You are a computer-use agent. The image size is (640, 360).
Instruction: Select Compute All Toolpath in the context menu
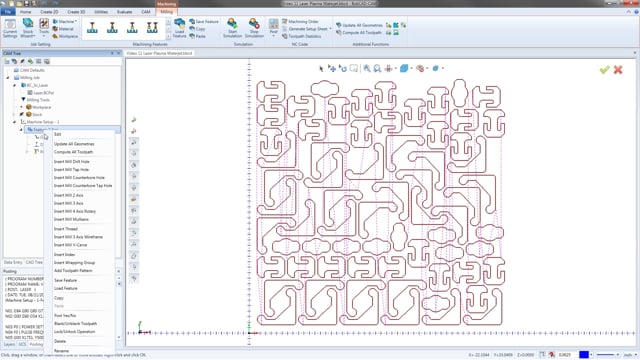[x=73, y=152]
